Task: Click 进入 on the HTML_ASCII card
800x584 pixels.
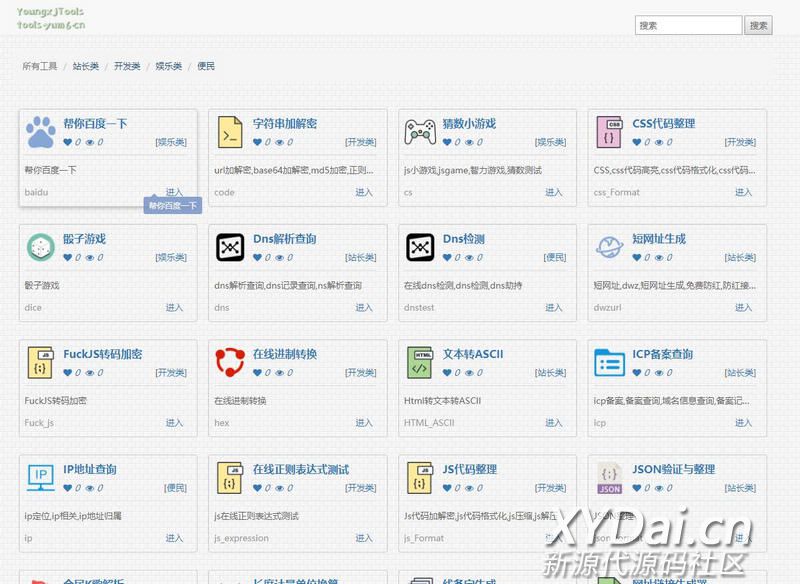Action: click(x=554, y=423)
